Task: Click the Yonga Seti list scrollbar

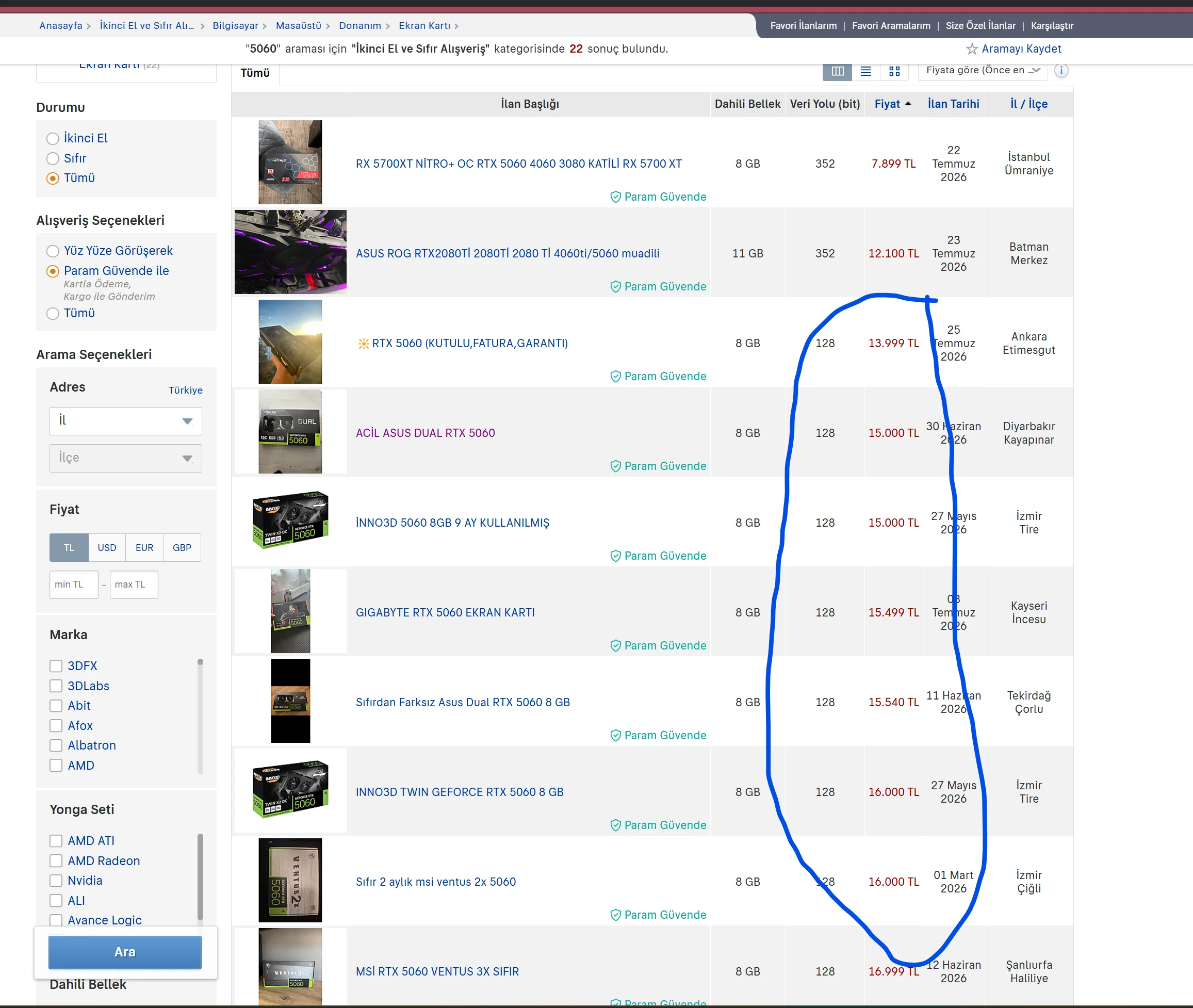Action: coord(200,876)
